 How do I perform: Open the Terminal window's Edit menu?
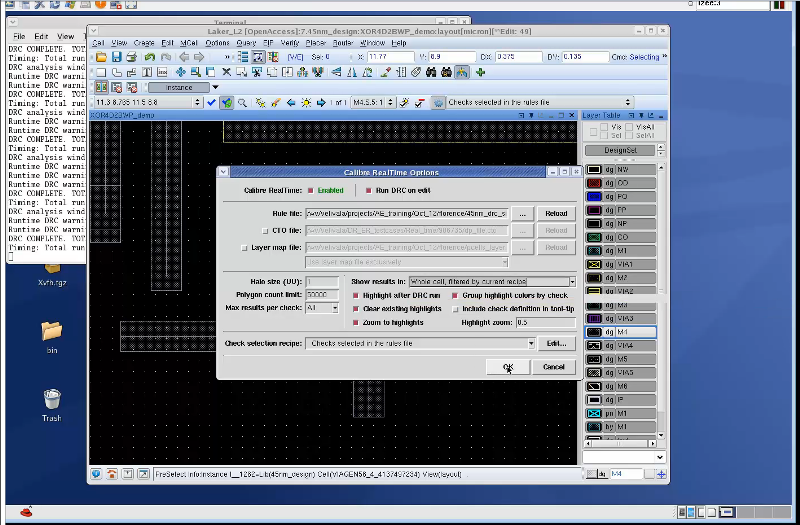coord(41,36)
